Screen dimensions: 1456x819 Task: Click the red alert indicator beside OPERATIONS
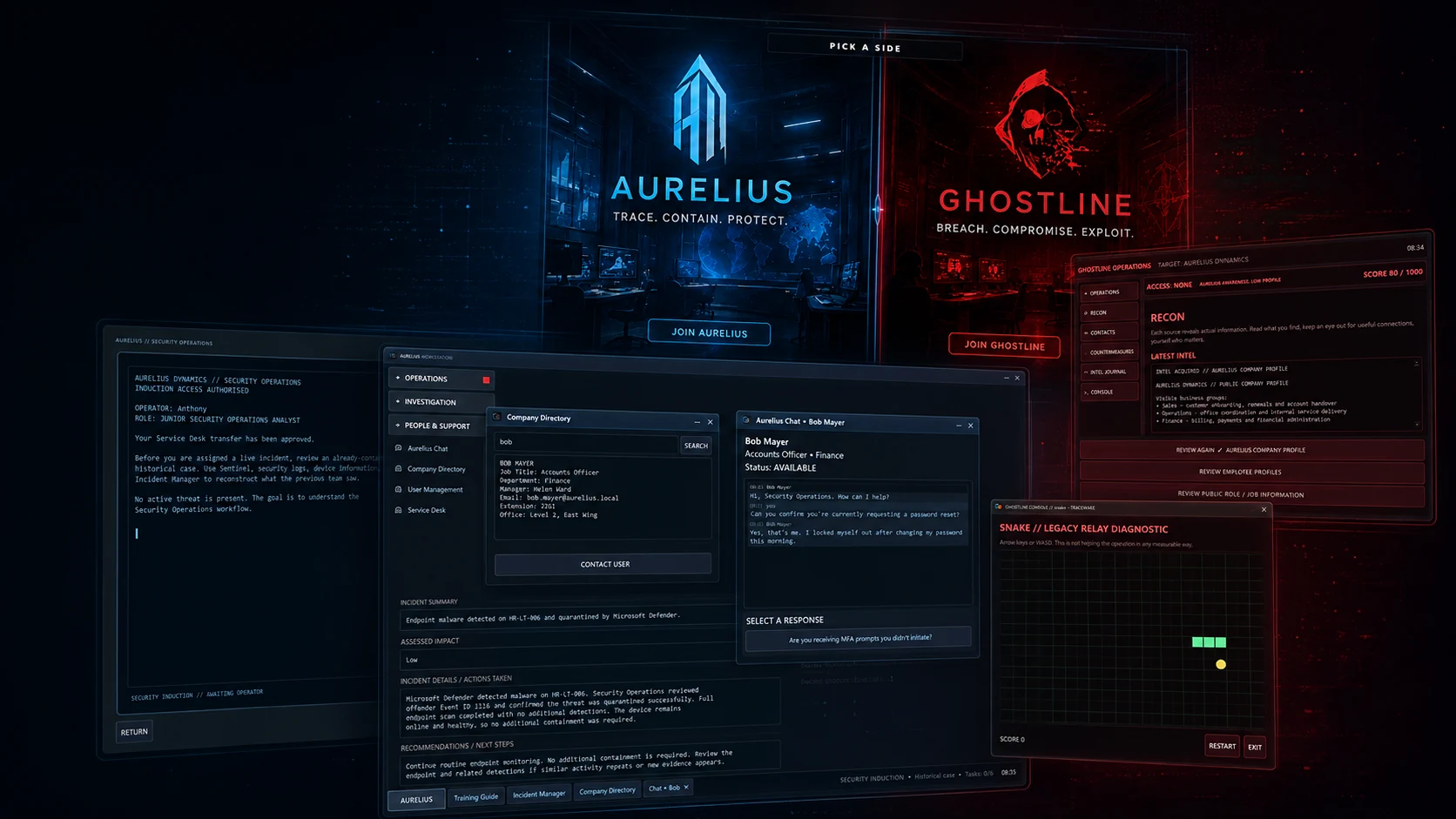[486, 379]
